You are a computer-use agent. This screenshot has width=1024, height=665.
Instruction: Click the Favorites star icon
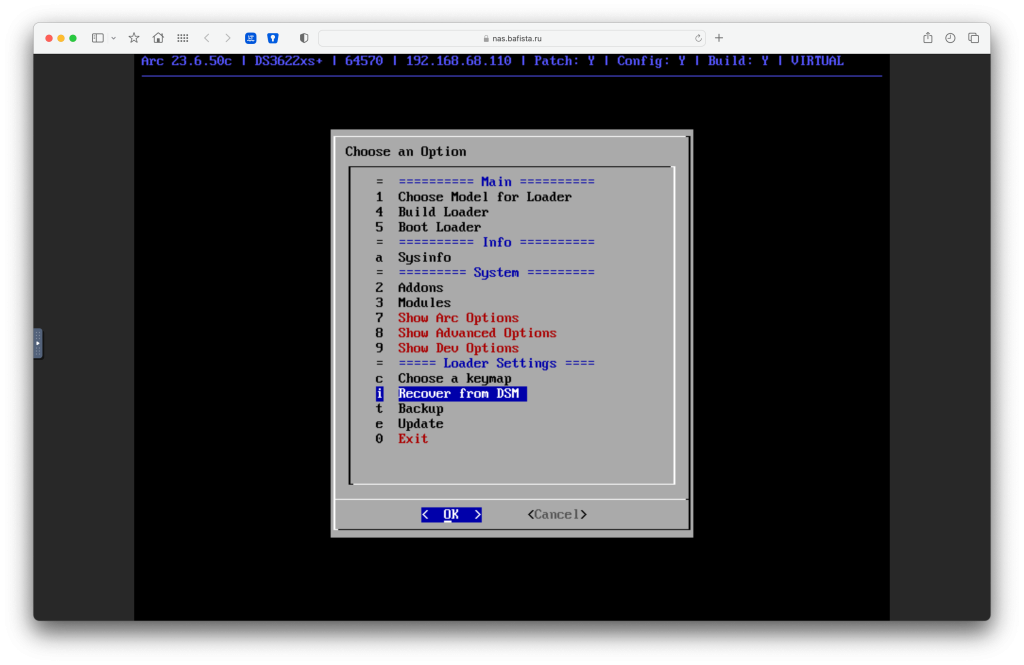[133, 37]
